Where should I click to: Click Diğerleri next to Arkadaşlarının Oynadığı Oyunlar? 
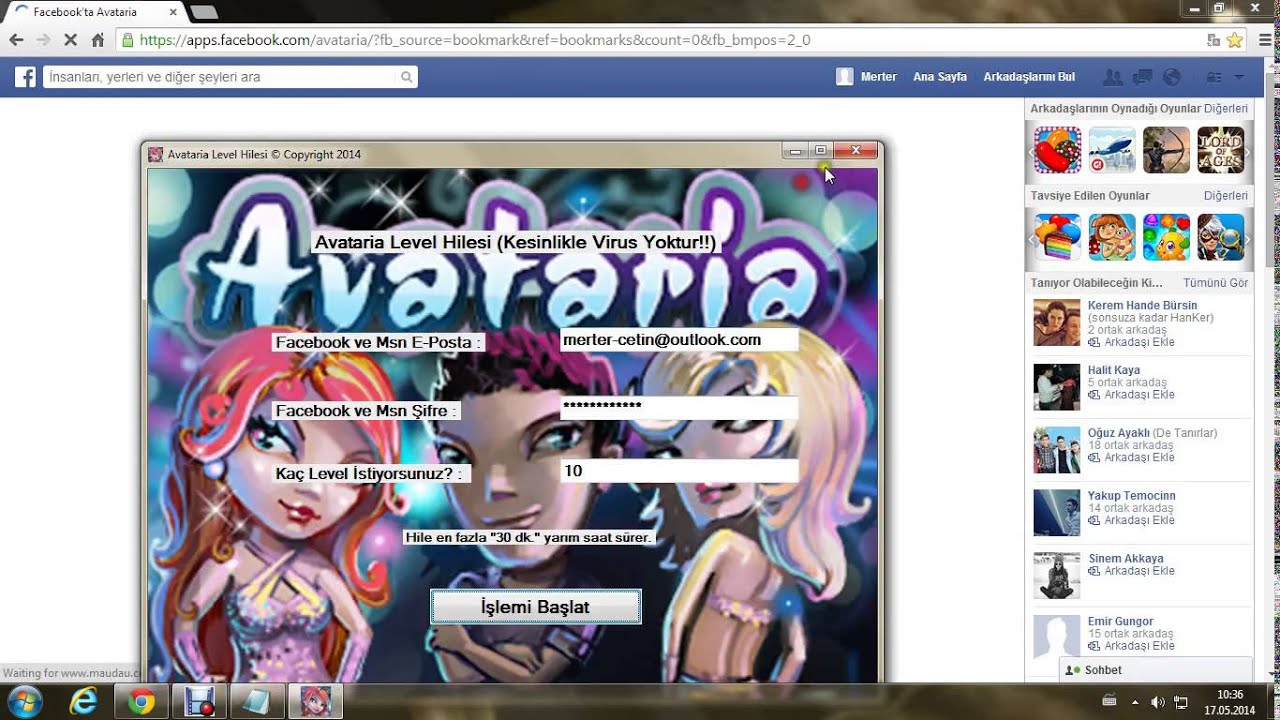(1226, 108)
